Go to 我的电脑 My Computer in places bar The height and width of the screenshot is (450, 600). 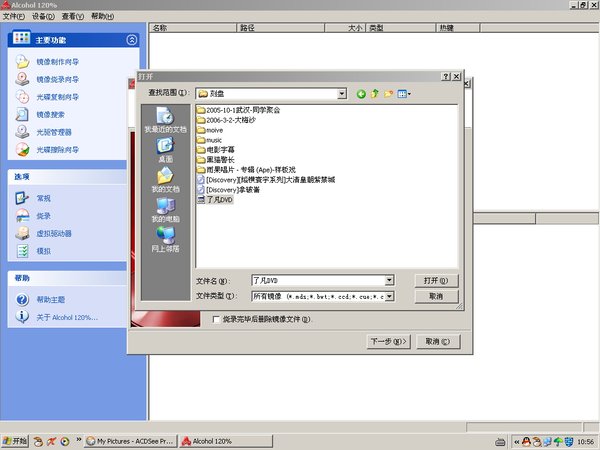pyautogui.click(x=165, y=210)
